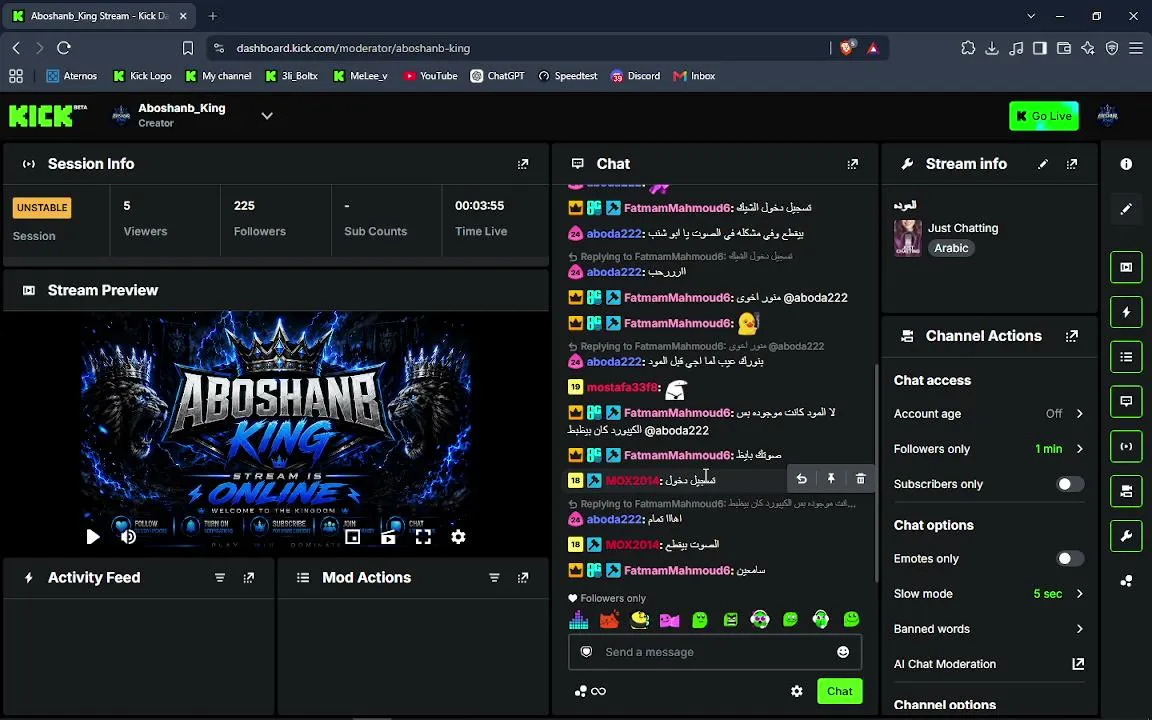
Task: Pop out the Activity Feed panel
Action: tap(249, 577)
